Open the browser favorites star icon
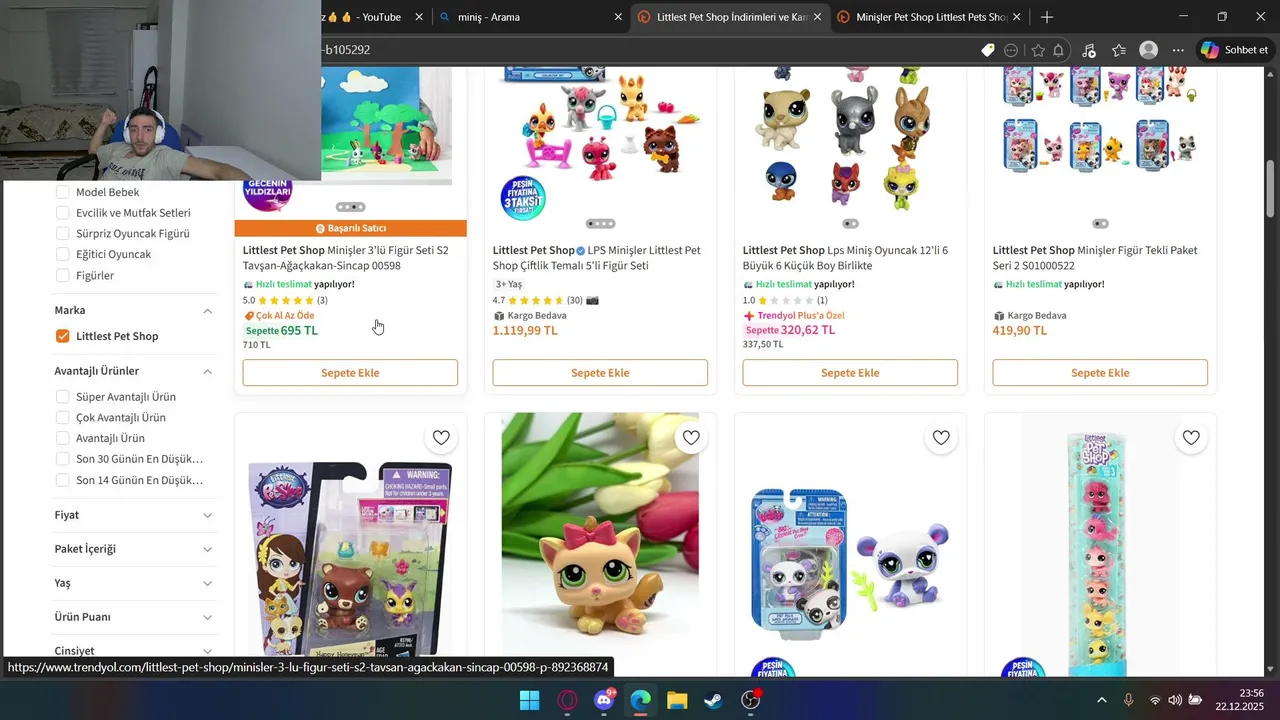1280x720 pixels. pyautogui.click(x=1038, y=50)
